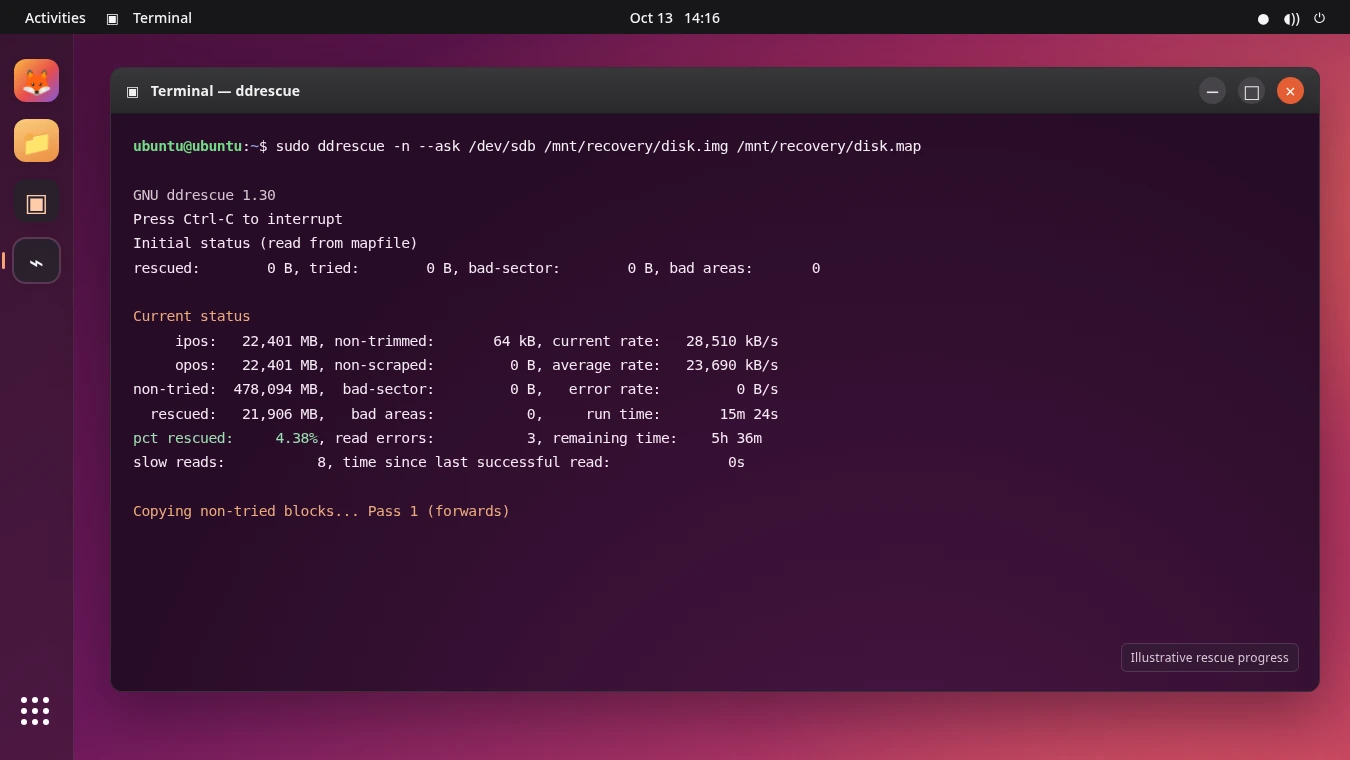Open Firefox from the dock
The height and width of the screenshot is (760, 1350).
click(36, 81)
